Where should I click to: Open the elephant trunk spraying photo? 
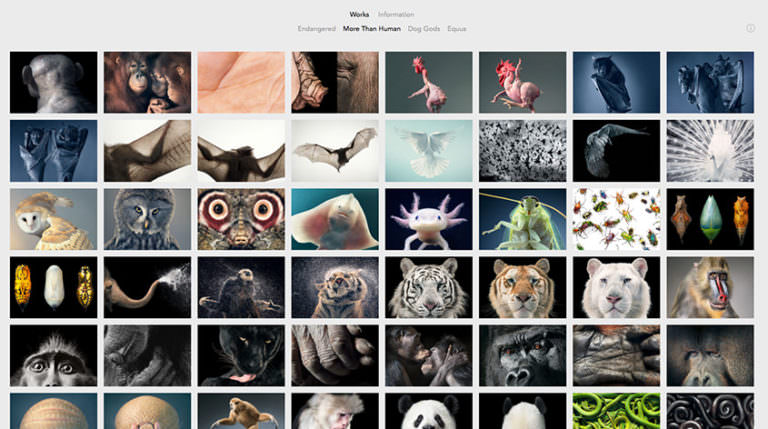tap(147, 287)
